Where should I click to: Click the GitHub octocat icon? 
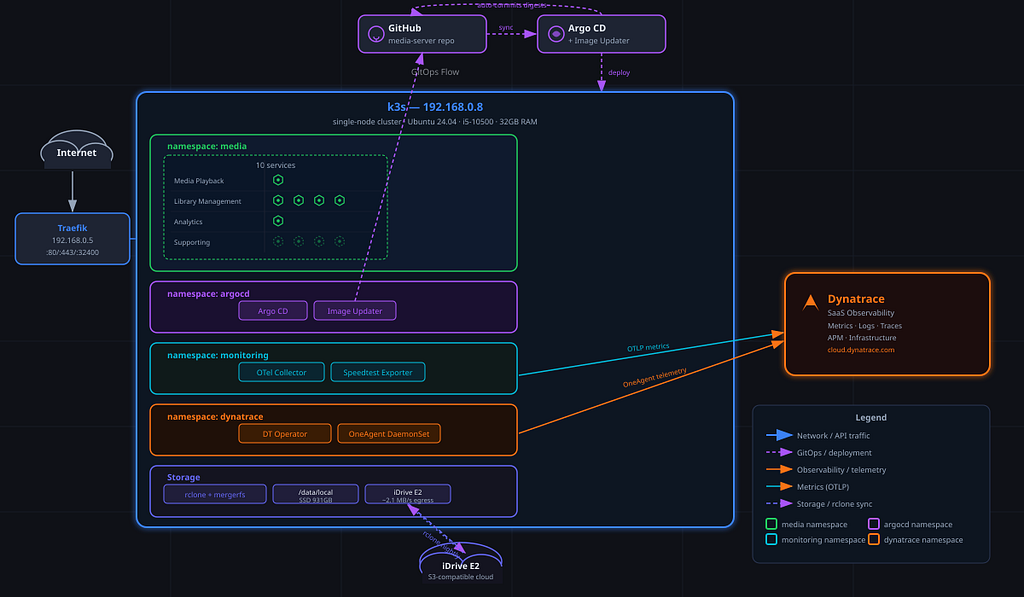point(376,34)
